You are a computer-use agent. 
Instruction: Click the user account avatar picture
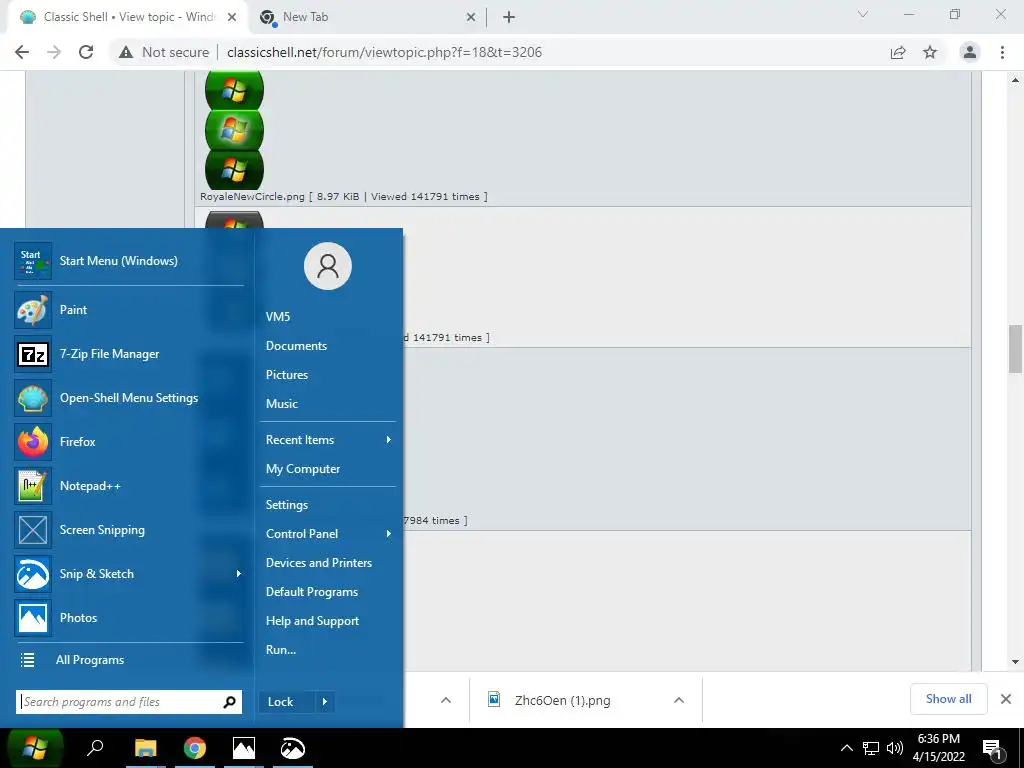pyautogui.click(x=328, y=266)
